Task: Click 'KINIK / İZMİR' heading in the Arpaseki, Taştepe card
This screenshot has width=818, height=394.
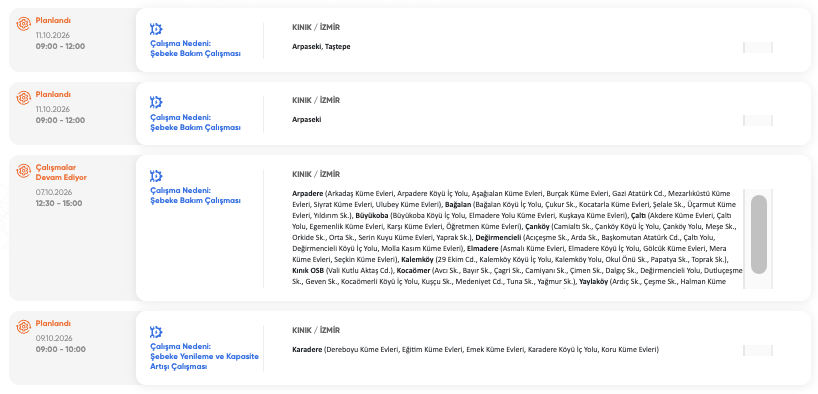Action: (x=316, y=28)
